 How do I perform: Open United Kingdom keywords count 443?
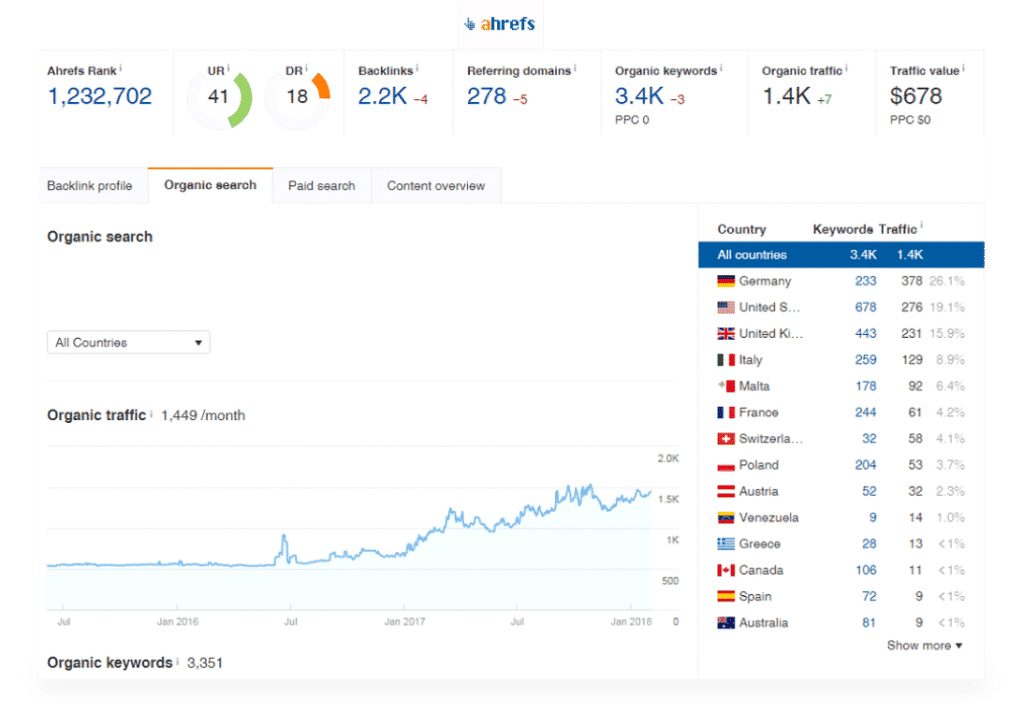[x=866, y=334]
